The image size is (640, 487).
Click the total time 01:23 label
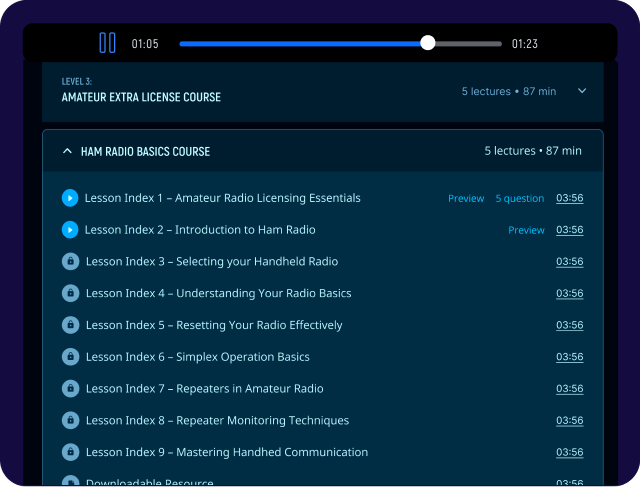pyautogui.click(x=524, y=44)
